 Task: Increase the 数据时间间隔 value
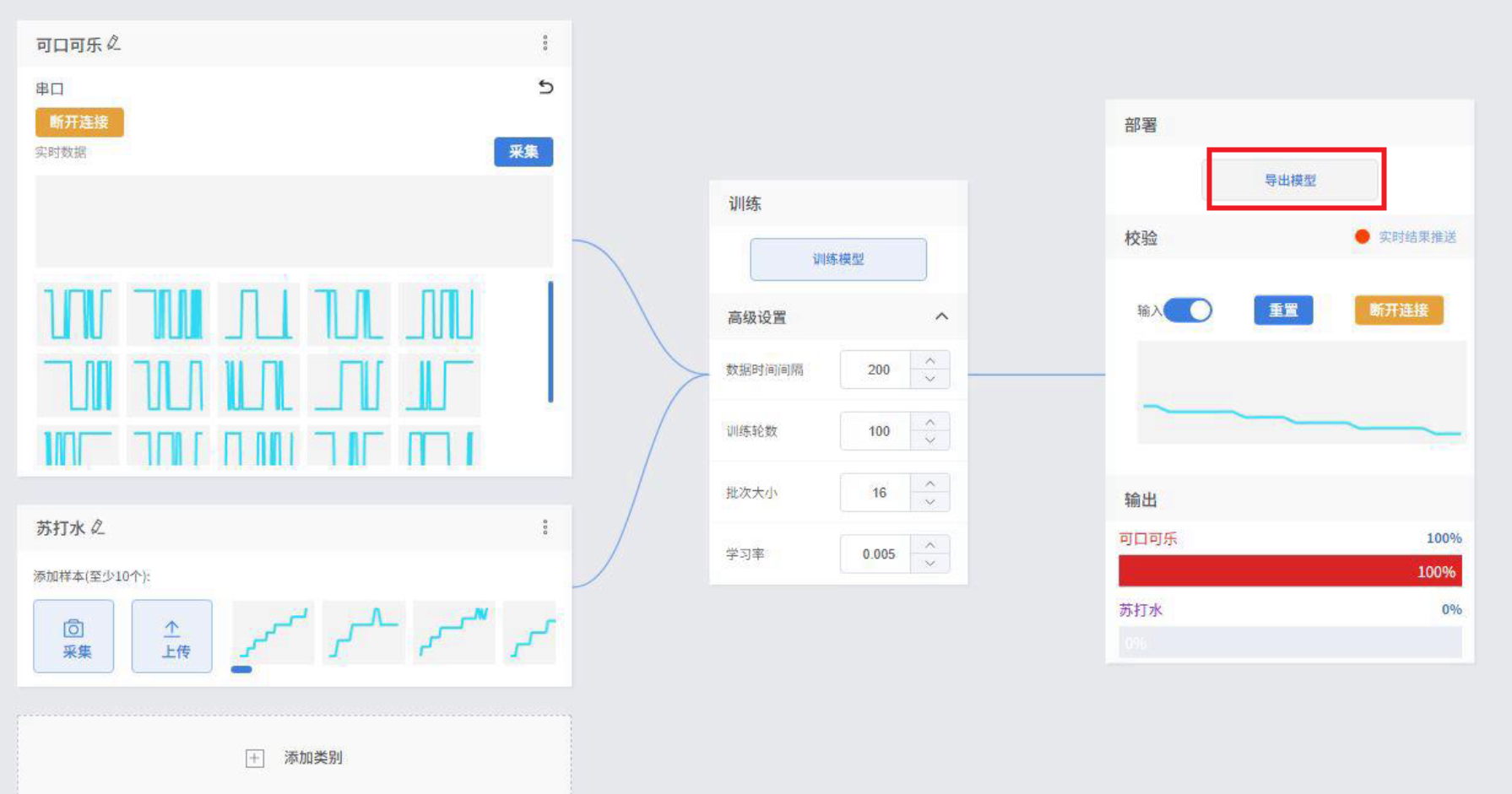[930, 361]
